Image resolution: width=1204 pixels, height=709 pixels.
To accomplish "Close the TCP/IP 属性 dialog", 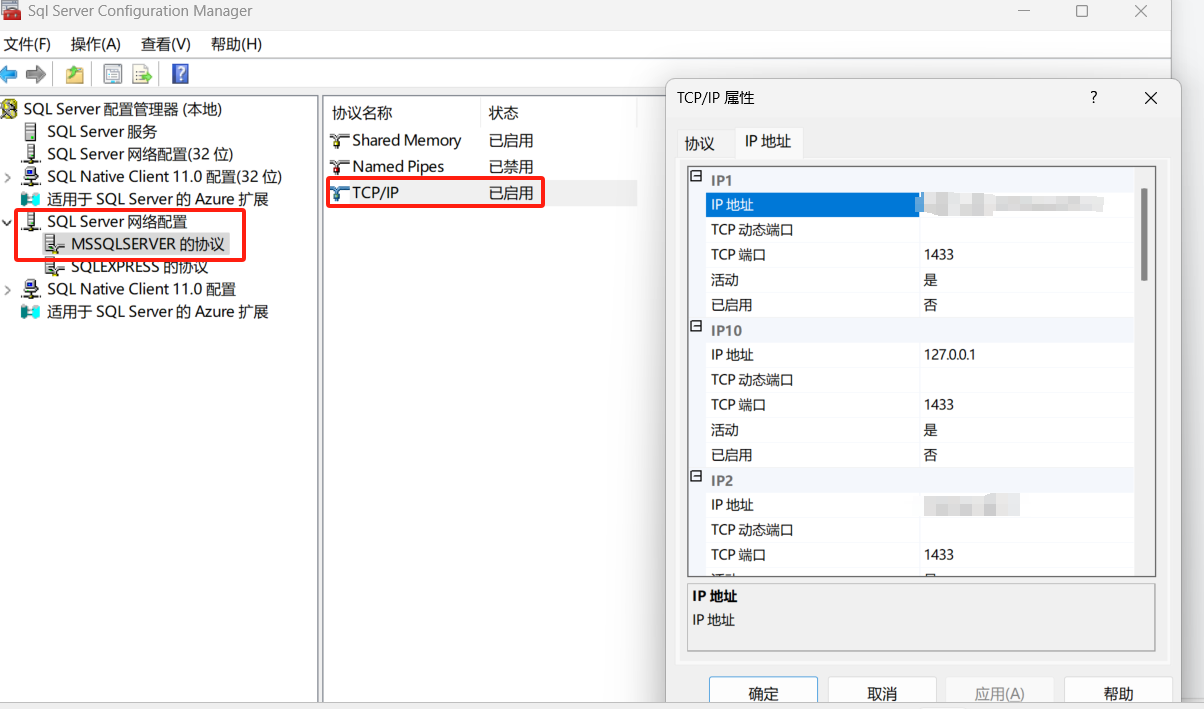I will tap(1151, 98).
